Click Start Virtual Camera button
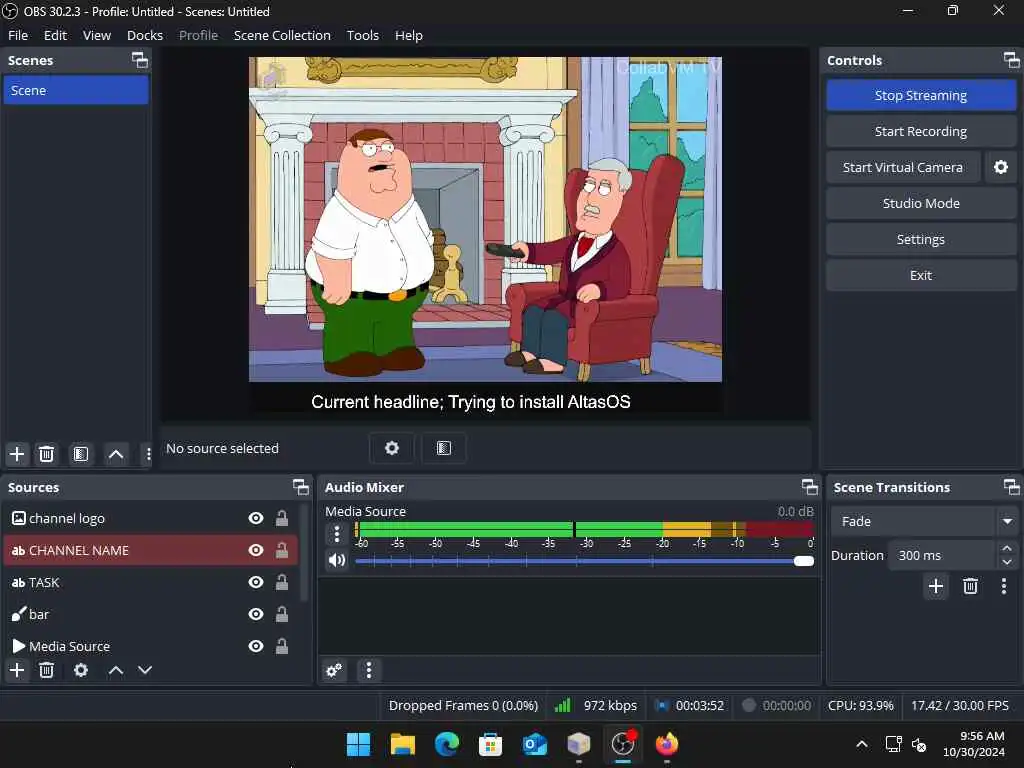Image resolution: width=1024 pixels, height=768 pixels. (903, 167)
